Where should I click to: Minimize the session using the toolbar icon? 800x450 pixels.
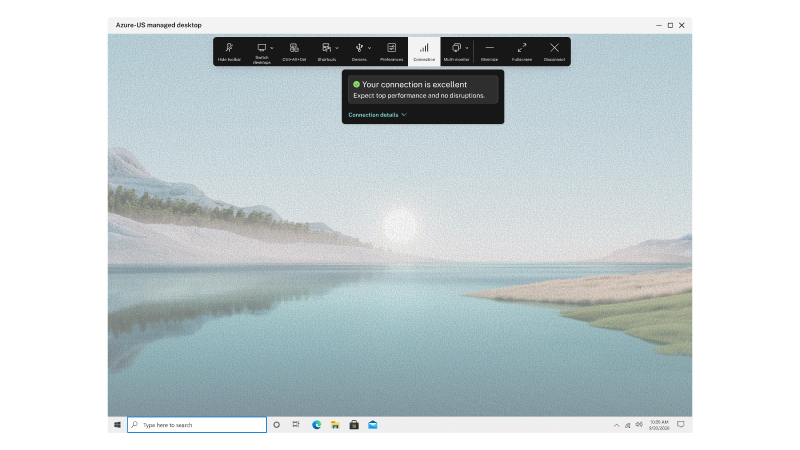click(489, 51)
